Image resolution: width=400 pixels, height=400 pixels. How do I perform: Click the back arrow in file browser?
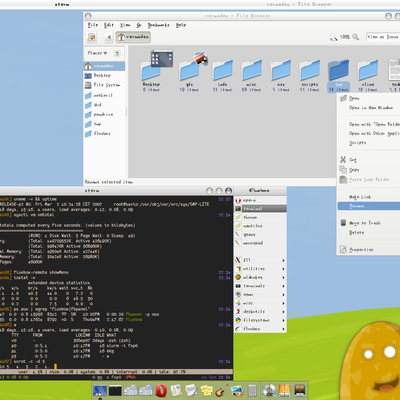(108, 37)
